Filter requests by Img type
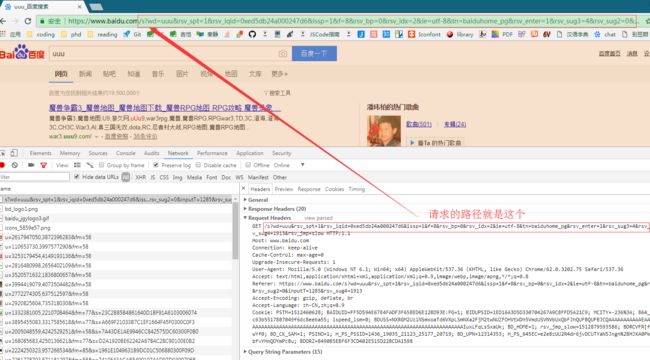The height and width of the screenshot is (360, 650). (177, 177)
